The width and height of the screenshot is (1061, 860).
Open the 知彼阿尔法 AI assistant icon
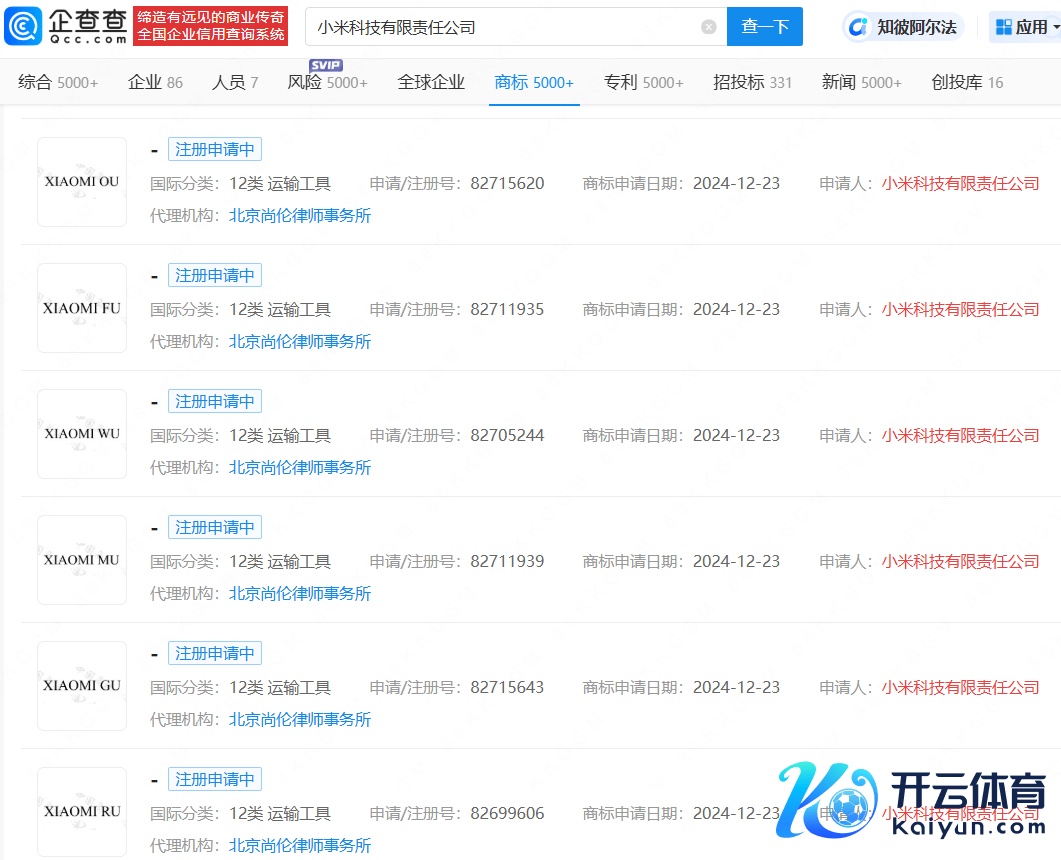point(858,27)
